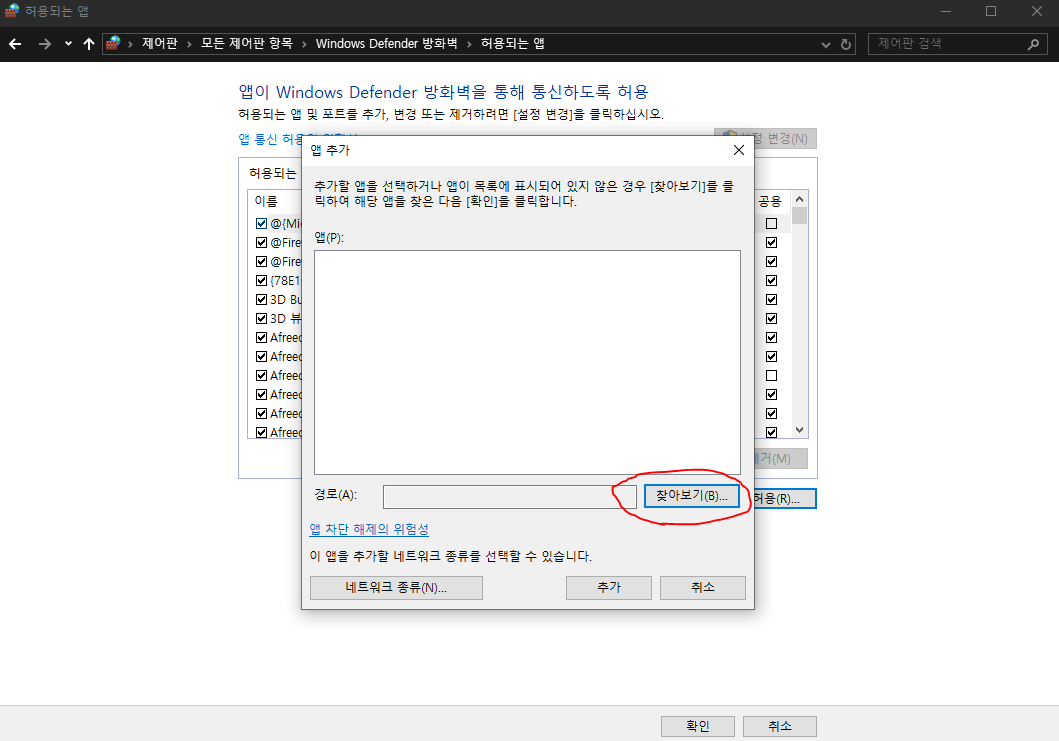Uncheck the topmost 공용 column checkbox
This screenshot has height=741, width=1059.
tap(771, 224)
